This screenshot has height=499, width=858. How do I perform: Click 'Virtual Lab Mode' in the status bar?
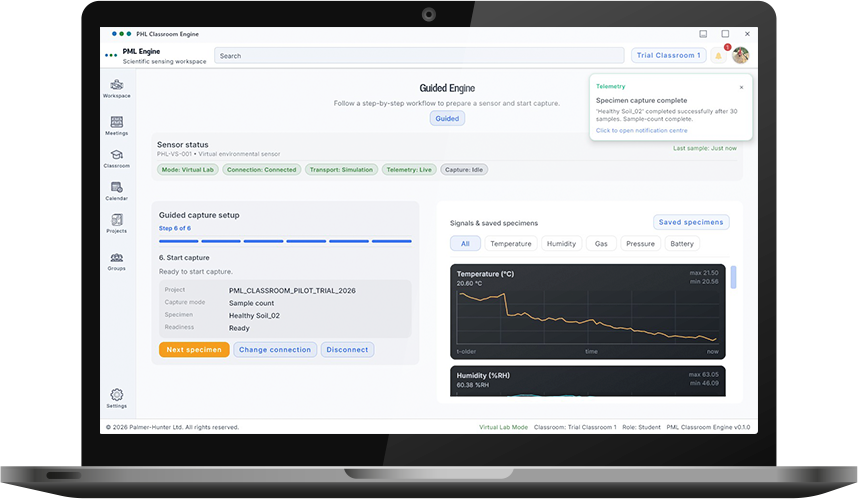[x=503, y=427]
